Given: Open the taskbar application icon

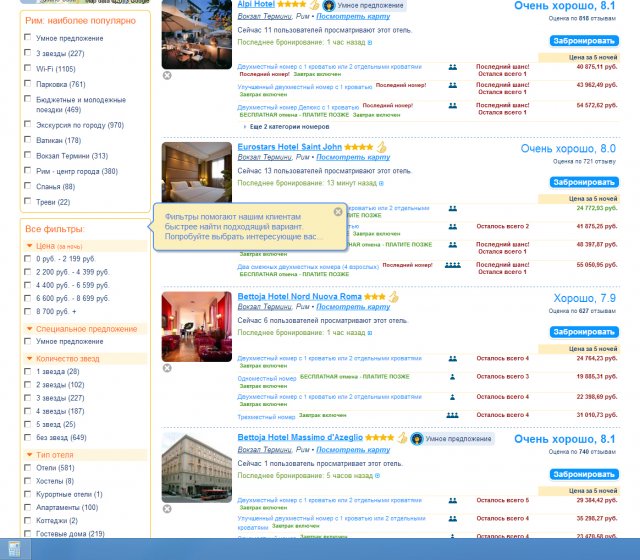Looking at the screenshot, I should (x=14, y=549).
